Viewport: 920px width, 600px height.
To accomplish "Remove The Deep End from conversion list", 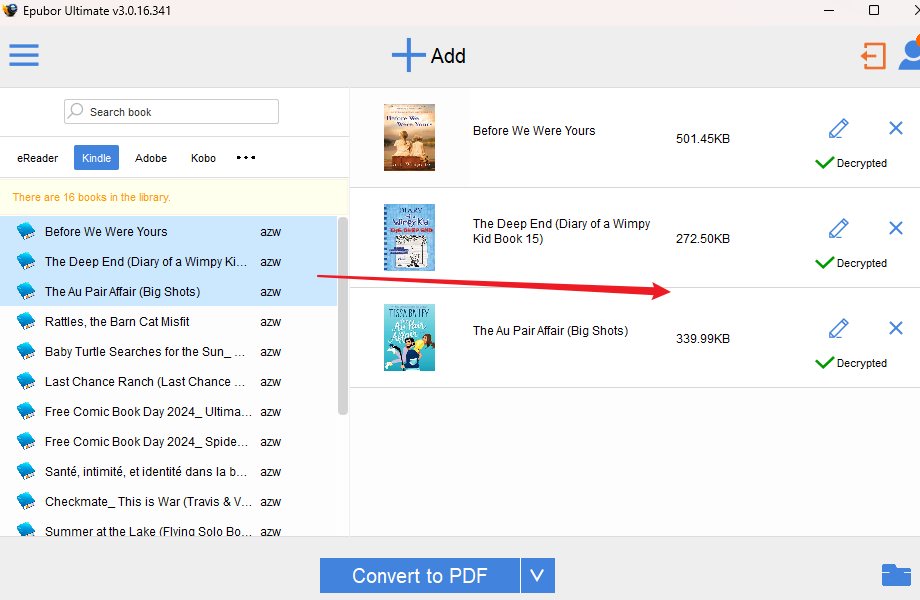I will point(895,228).
